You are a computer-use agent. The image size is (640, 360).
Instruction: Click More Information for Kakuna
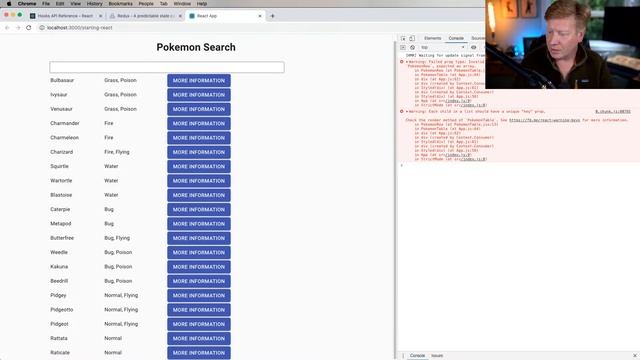click(199, 267)
